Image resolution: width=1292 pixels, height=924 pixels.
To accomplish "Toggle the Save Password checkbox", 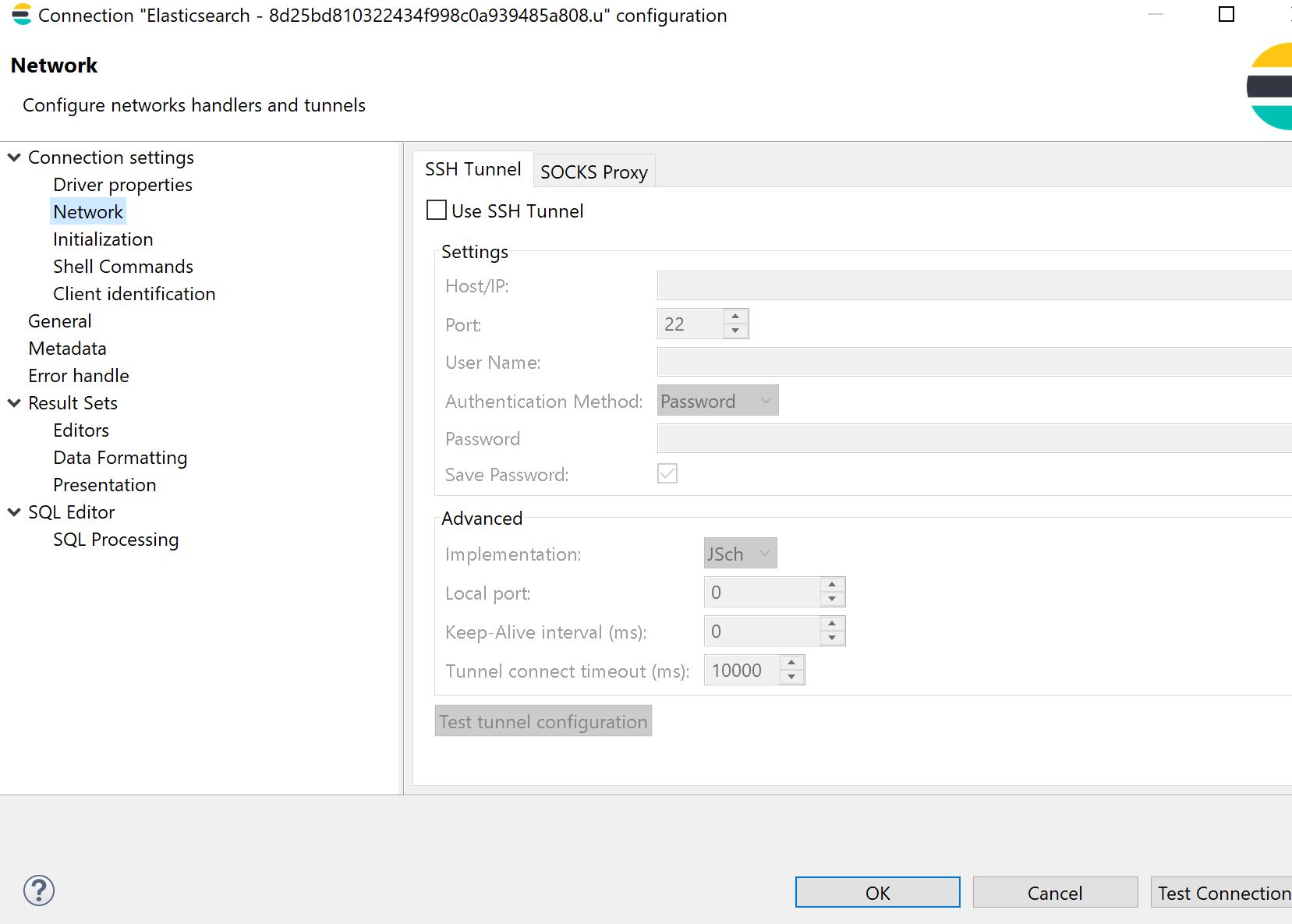I will (667, 473).
